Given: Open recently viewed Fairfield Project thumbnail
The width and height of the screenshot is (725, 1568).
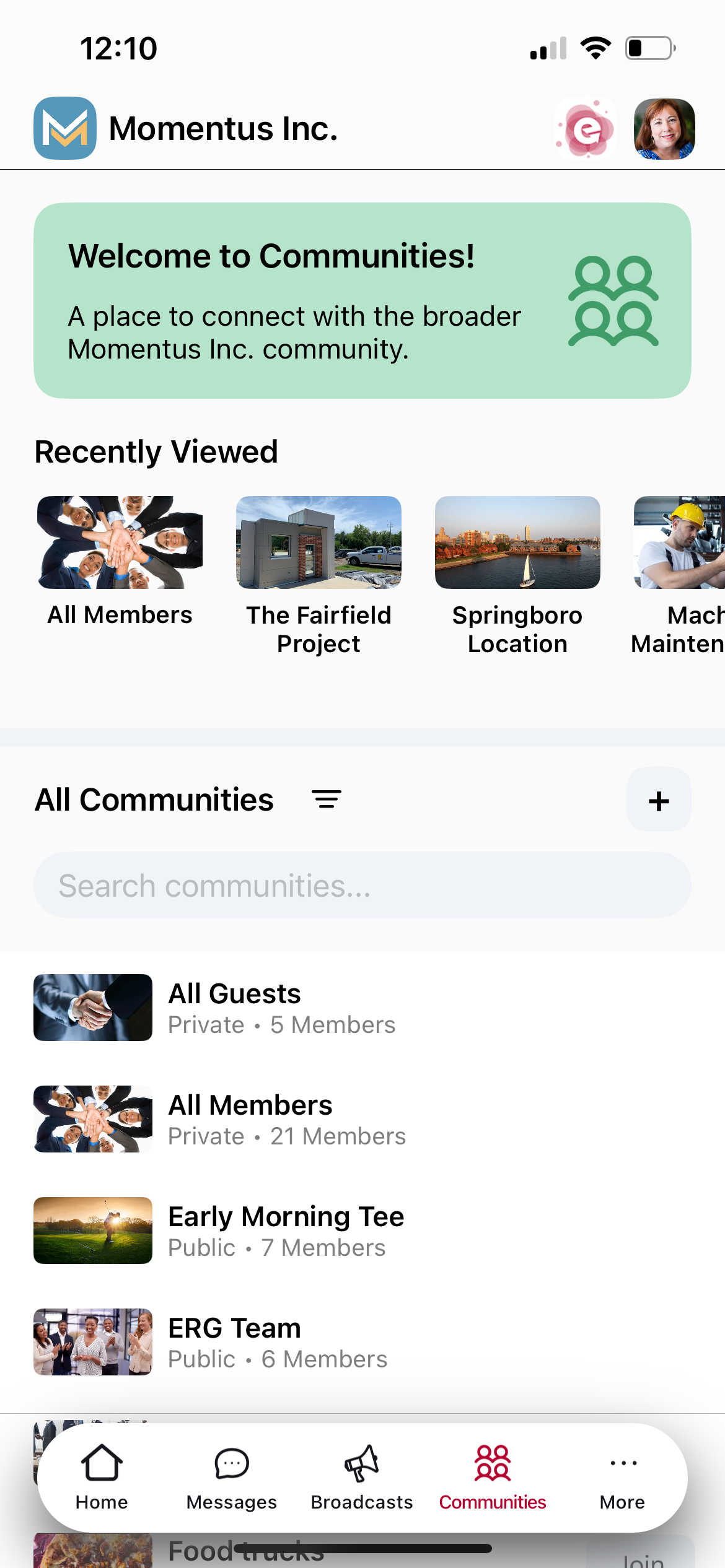Looking at the screenshot, I should 319,542.
